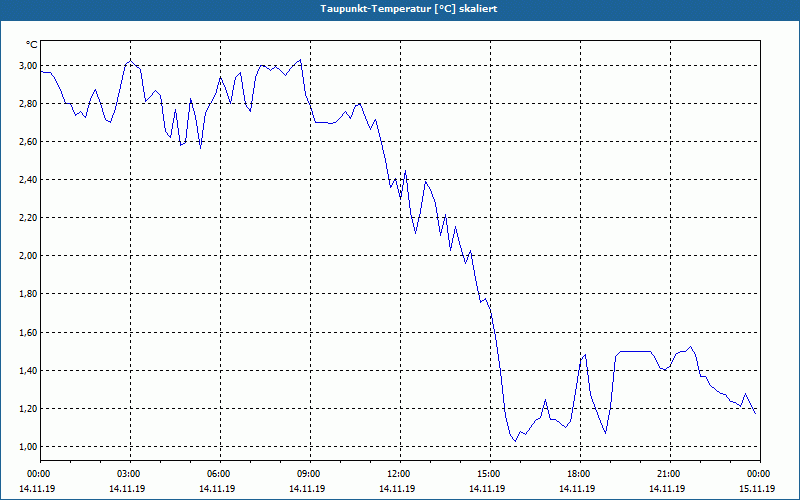The height and width of the screenshot is (500, 800).
Task: Select the '3,00' y-axis value
Action: point(29,66)
